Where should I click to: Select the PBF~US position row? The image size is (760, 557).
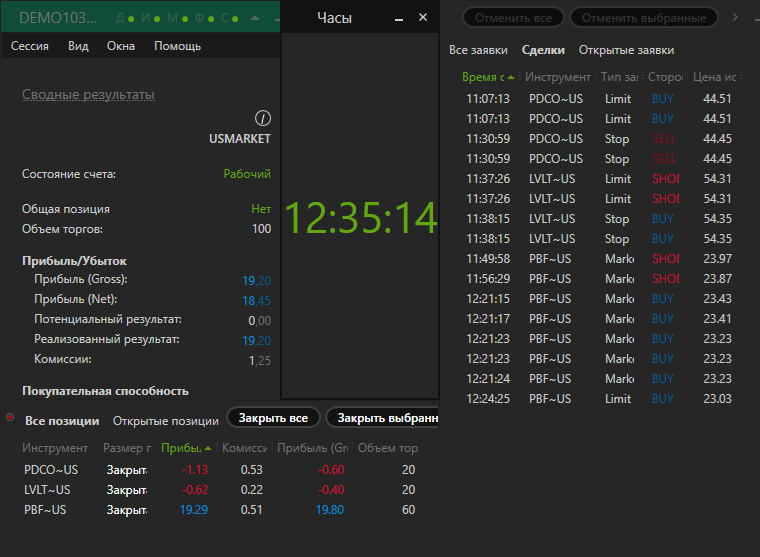coord(220,509)
